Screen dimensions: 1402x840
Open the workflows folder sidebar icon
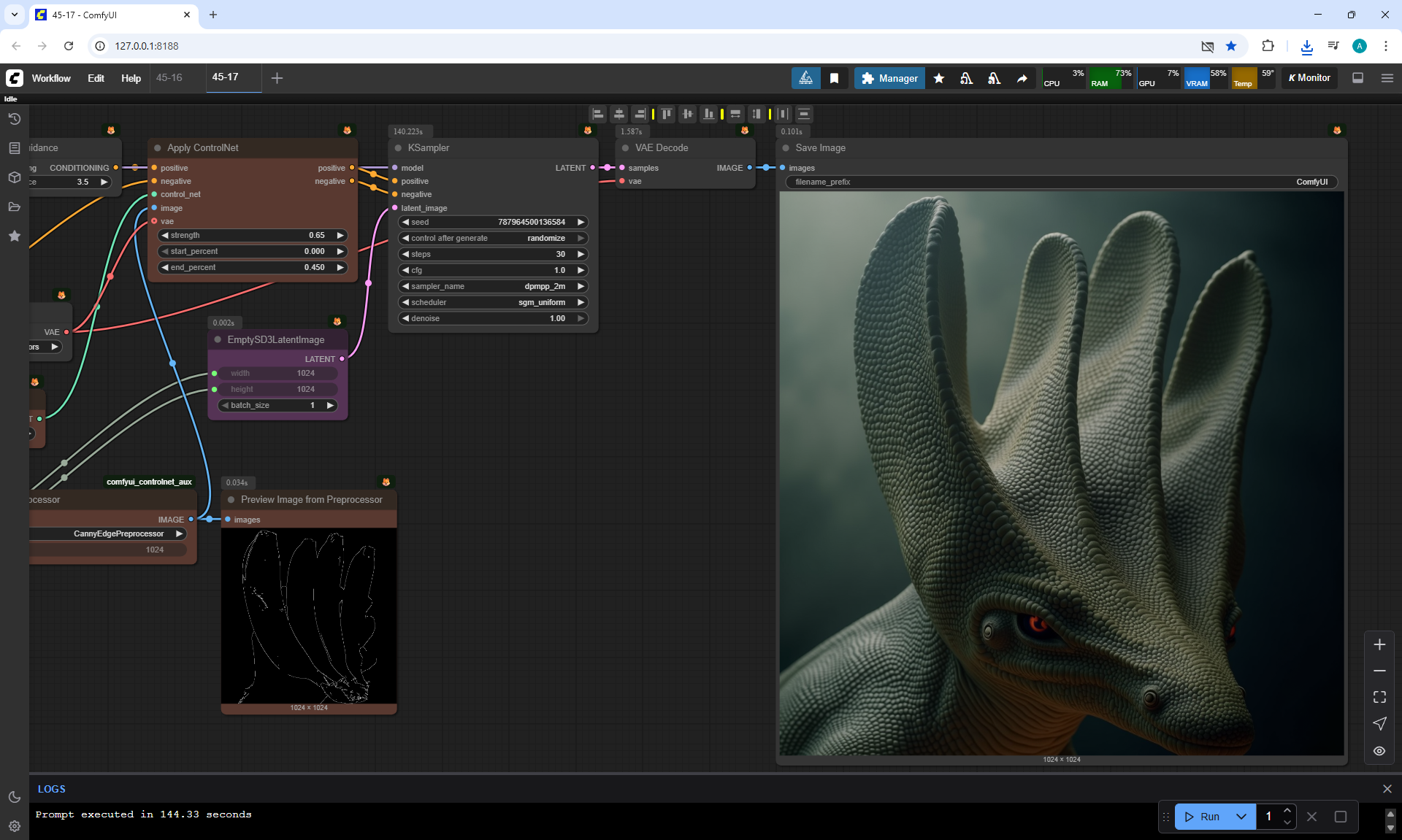(14, 207)
